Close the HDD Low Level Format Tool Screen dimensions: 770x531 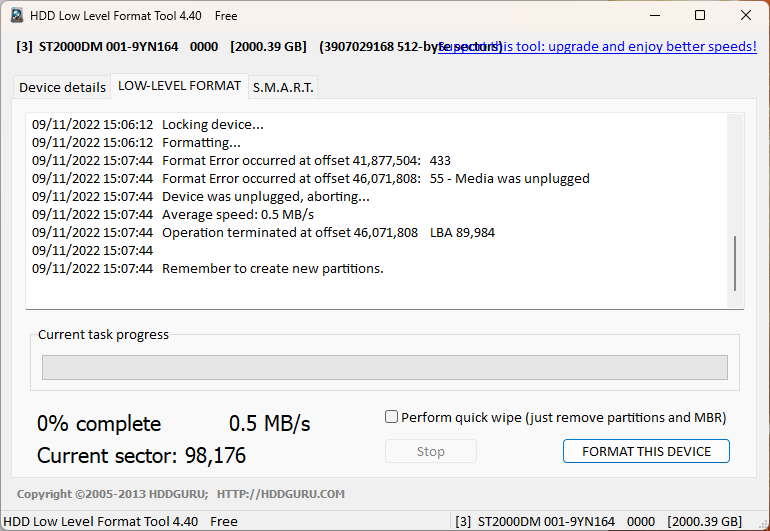(745, 15)
